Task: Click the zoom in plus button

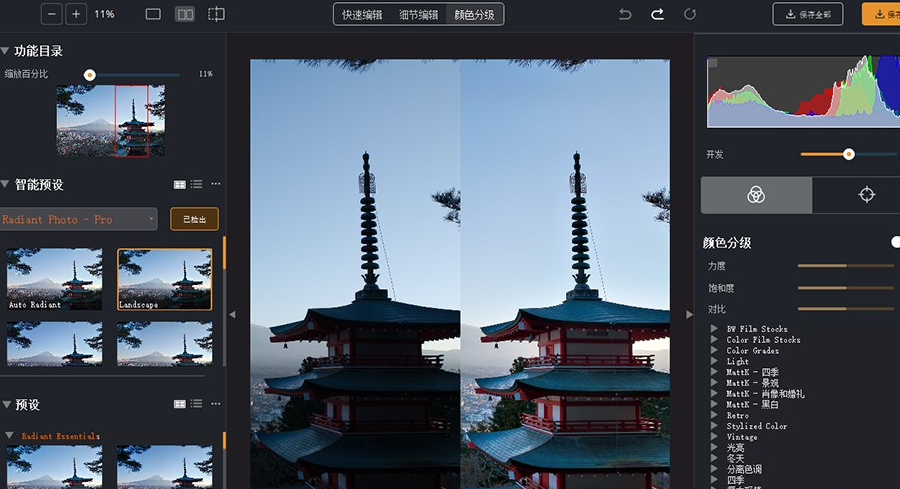Action: click(x=76, y=14)
